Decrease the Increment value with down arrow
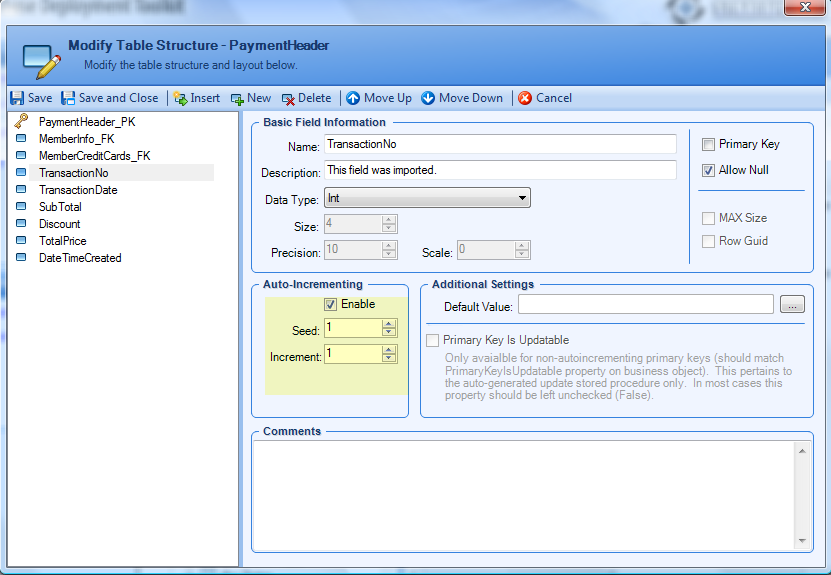 tap(389, 359)
